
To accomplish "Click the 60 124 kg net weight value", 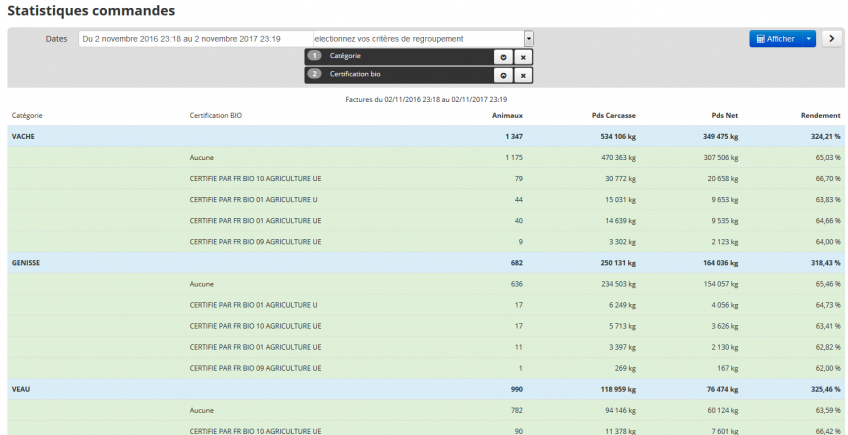I will tap(723, 410).
